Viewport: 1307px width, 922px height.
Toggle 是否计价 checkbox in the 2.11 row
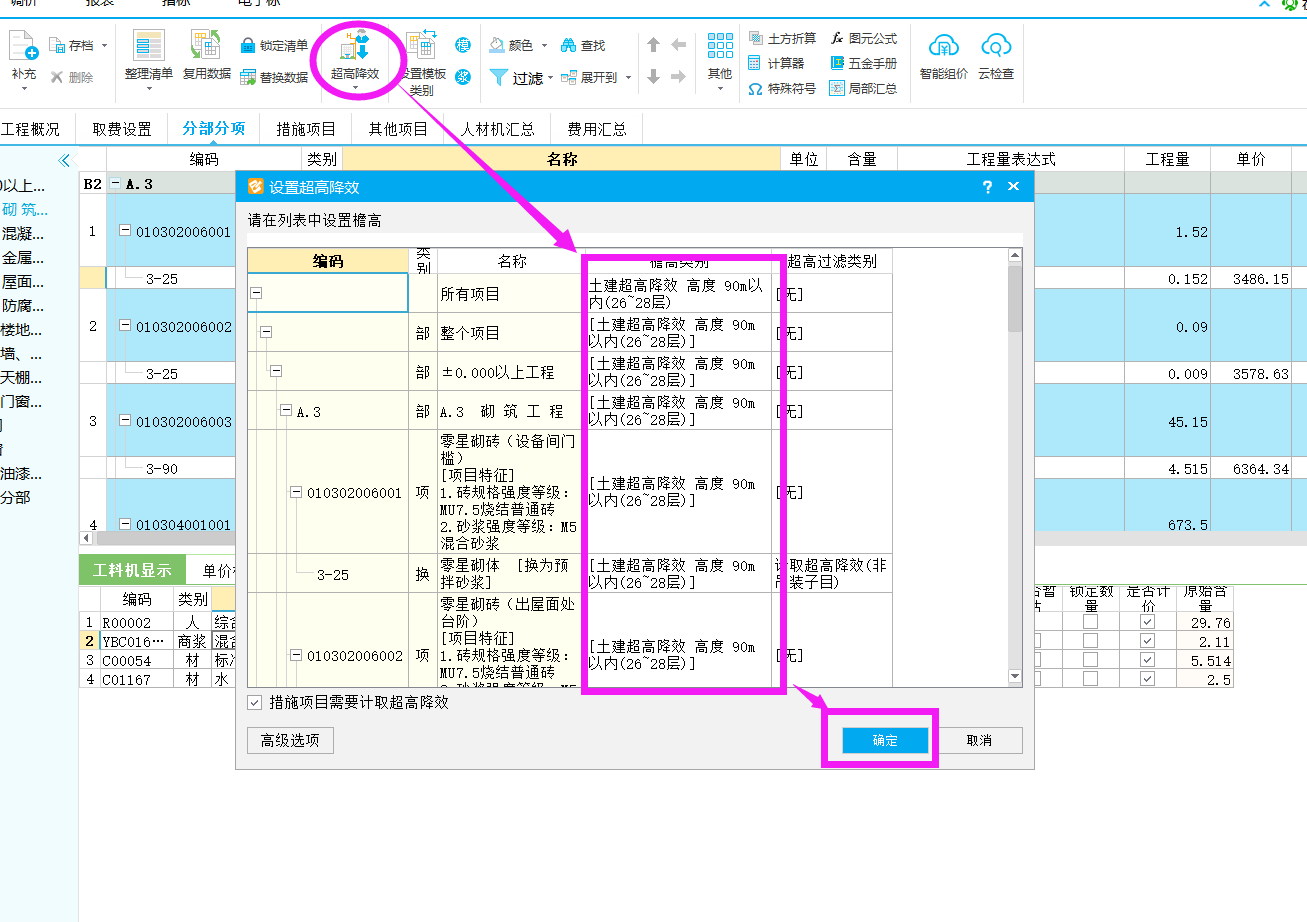pos(1147,641)
